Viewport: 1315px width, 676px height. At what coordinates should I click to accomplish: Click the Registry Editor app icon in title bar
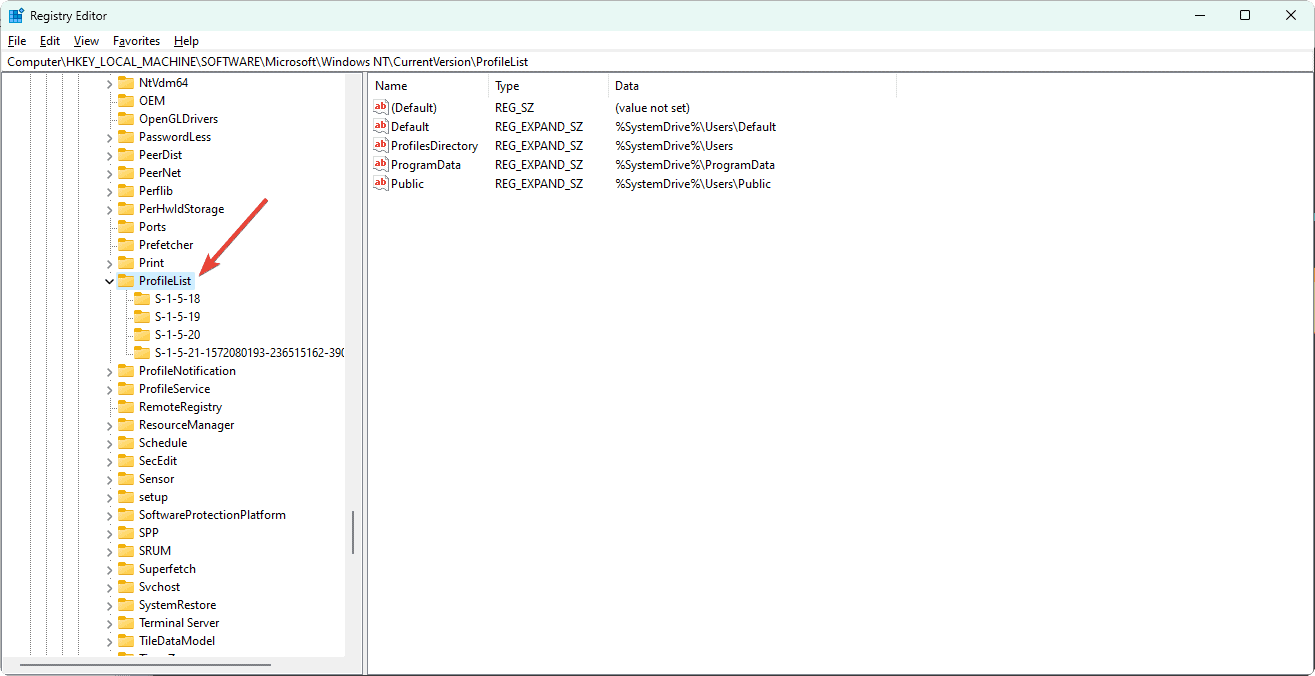16,16
